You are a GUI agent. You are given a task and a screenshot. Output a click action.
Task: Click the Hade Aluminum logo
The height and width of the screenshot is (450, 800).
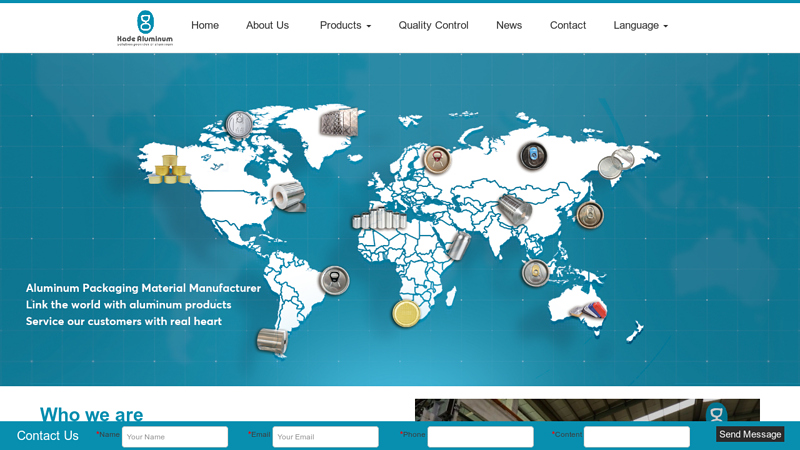click(145, 28)
